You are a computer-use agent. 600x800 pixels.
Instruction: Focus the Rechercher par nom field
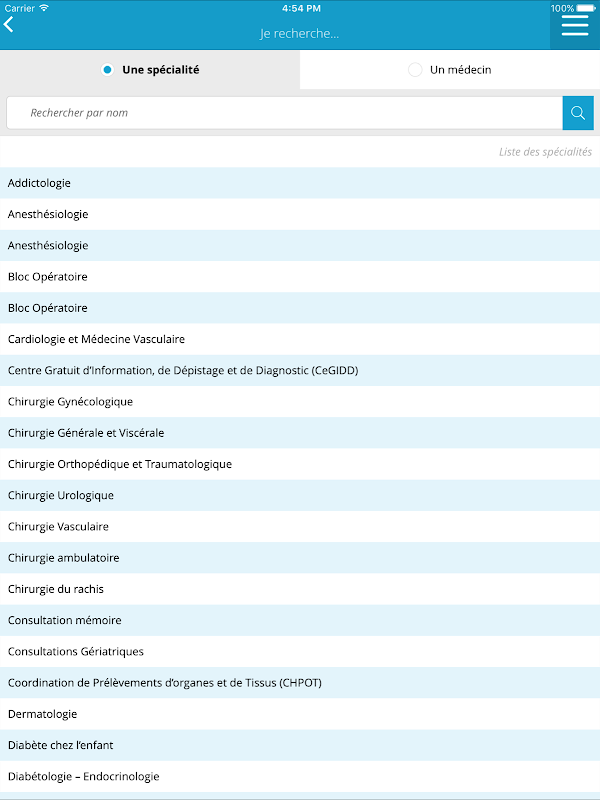(285, 113)
